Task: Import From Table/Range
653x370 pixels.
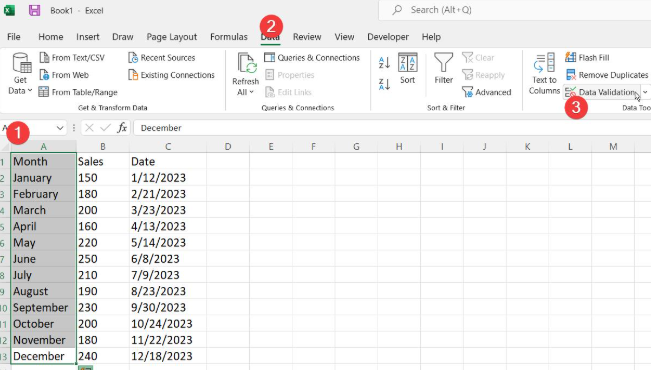Action: coord(78,92)
